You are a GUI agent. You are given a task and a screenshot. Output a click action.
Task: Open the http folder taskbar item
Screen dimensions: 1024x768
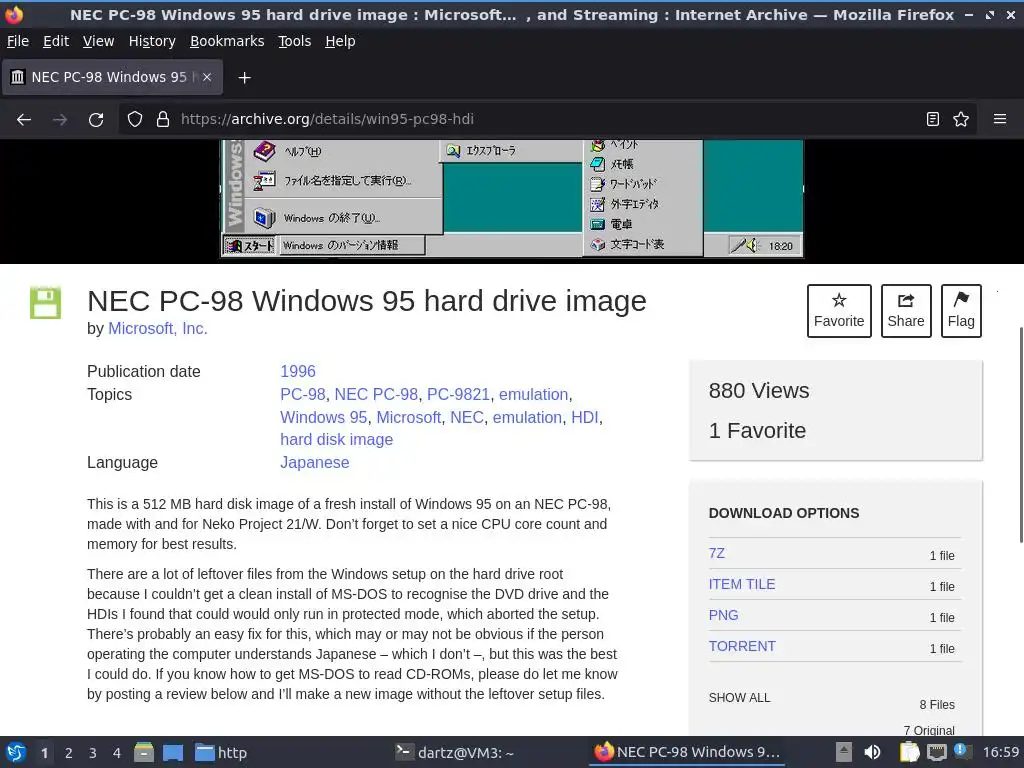tap(221, 753)
